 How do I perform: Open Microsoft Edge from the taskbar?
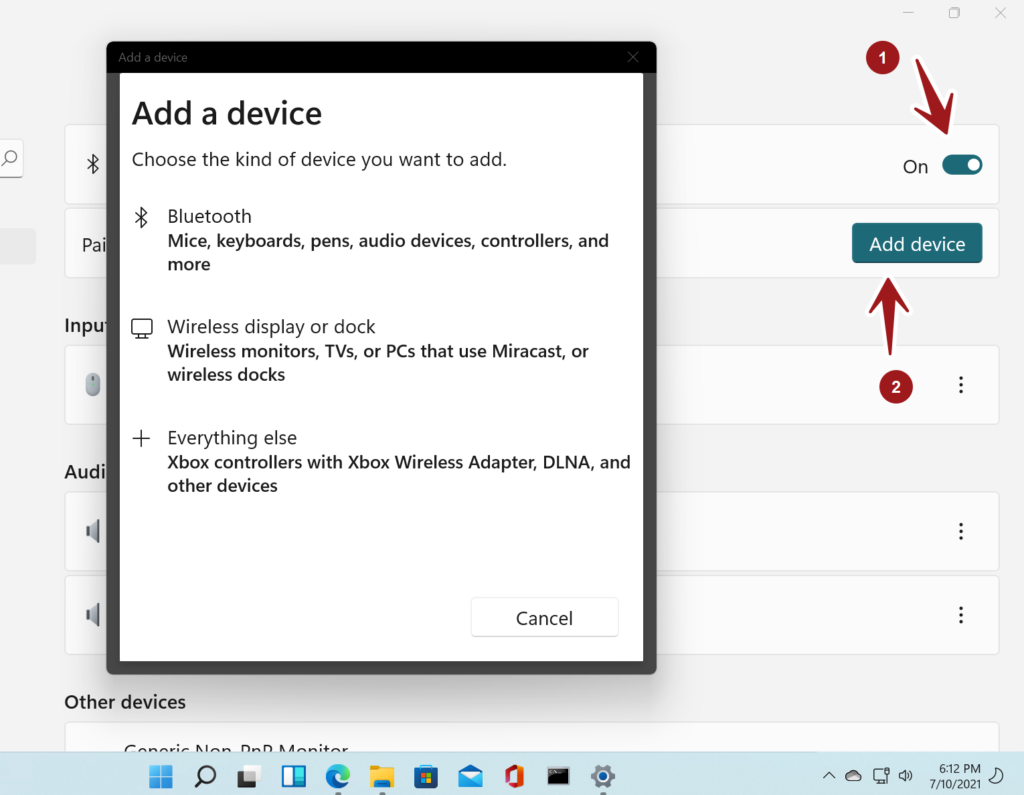pyautogui.click(x=338, y=776)
